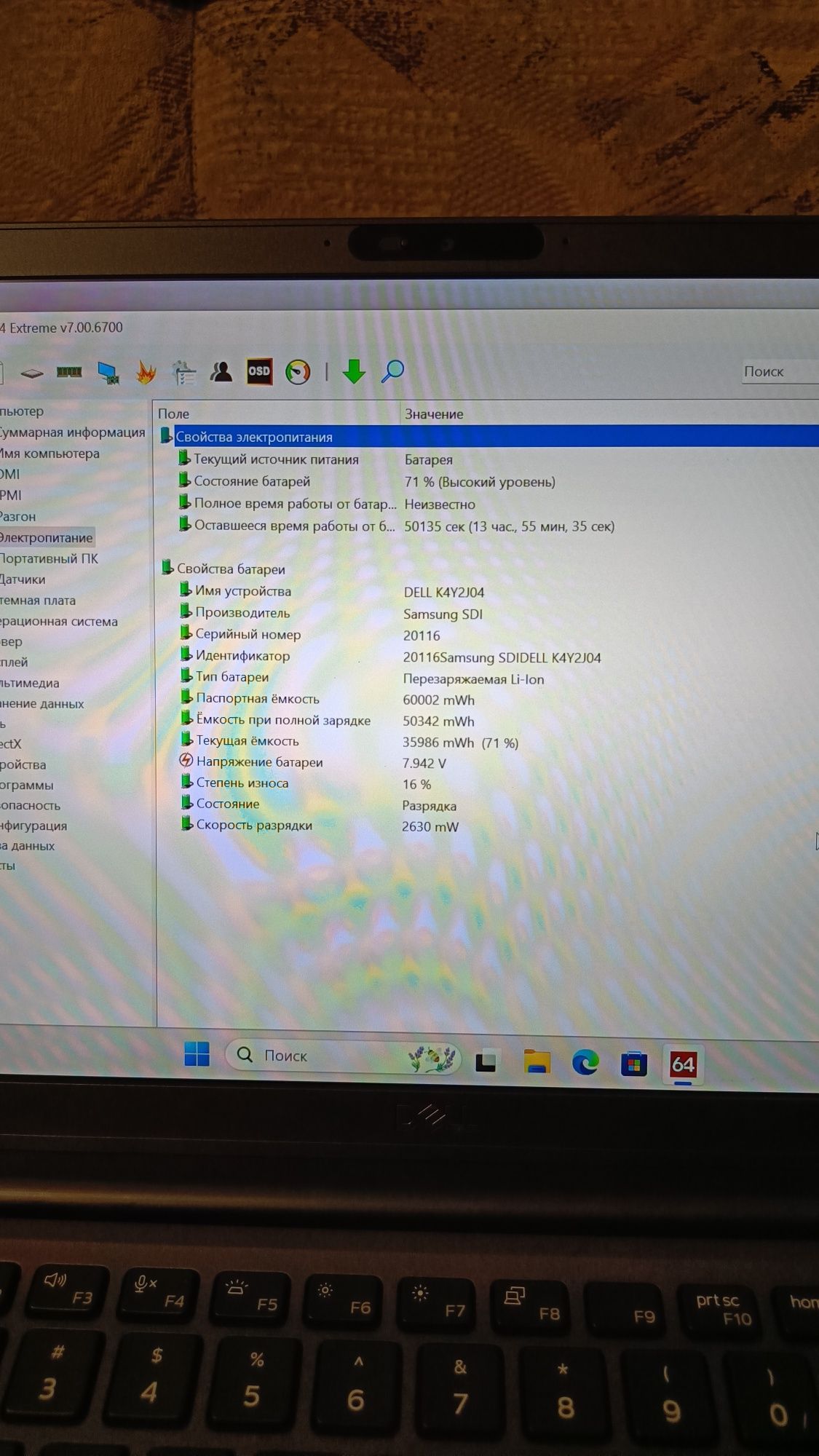Click the 50342 mWh value
Viewport: 819px width, 1456px height.
pos(438,721)
